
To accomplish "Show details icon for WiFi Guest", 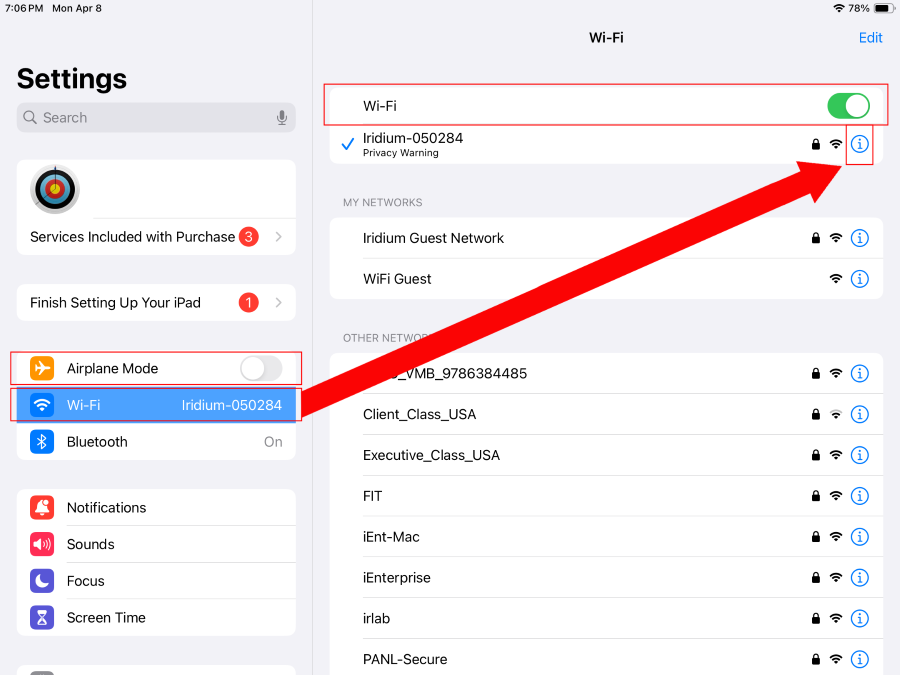I will point(859,279).
